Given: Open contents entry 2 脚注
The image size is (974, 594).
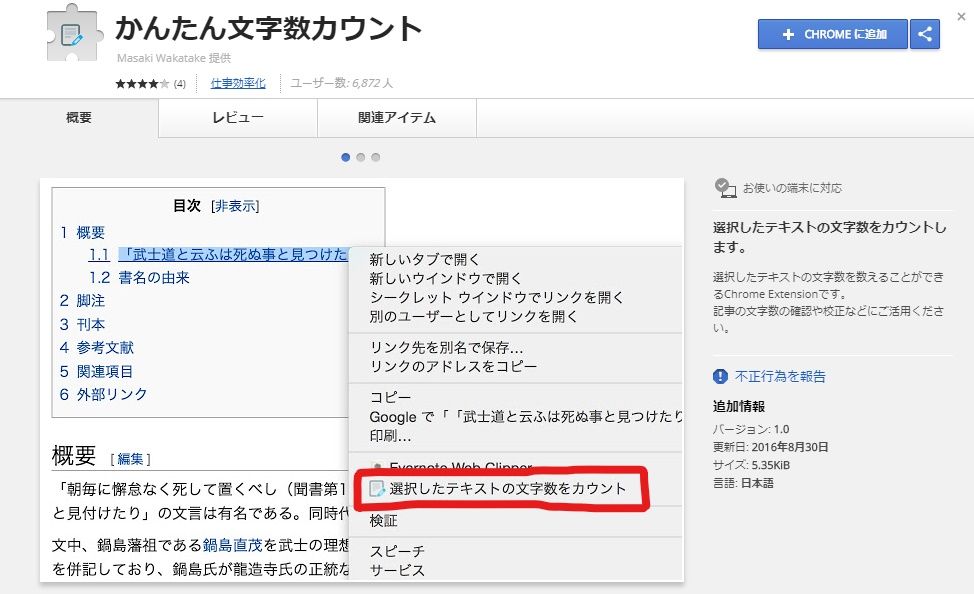Looking at the screenshot, I should [83, 301].
